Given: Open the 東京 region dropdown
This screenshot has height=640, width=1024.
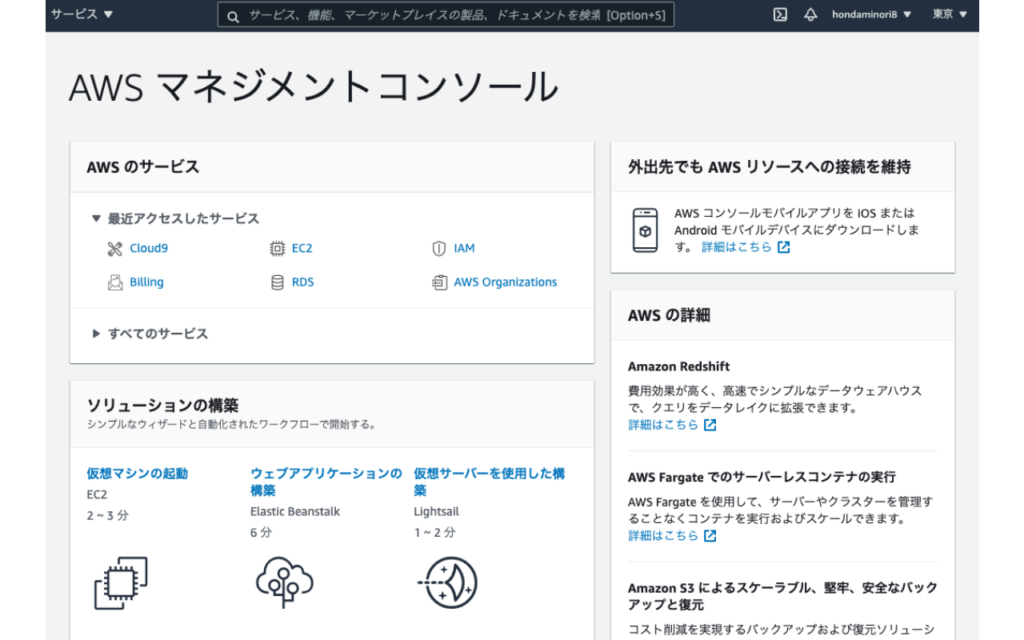Looking at the screenshot, I should [x=950, y=14].
